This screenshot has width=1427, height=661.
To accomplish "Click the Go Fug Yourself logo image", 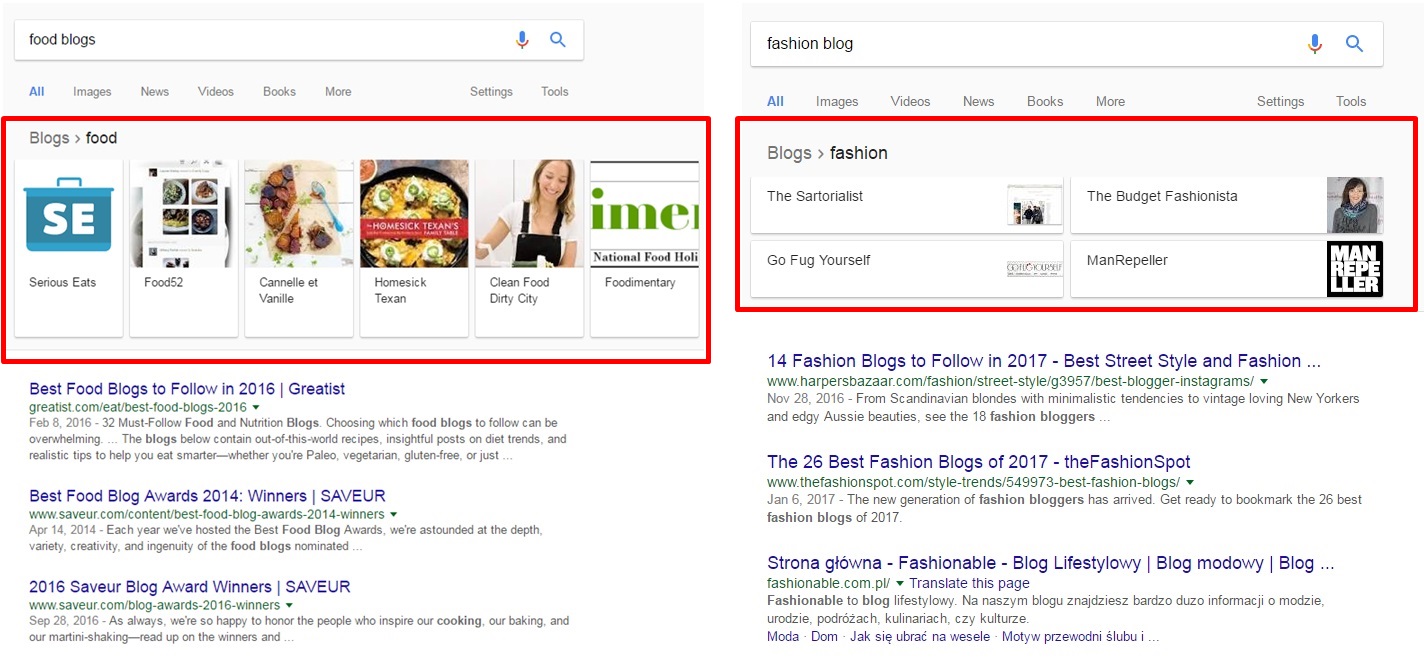I will [x=1035, y=269].
